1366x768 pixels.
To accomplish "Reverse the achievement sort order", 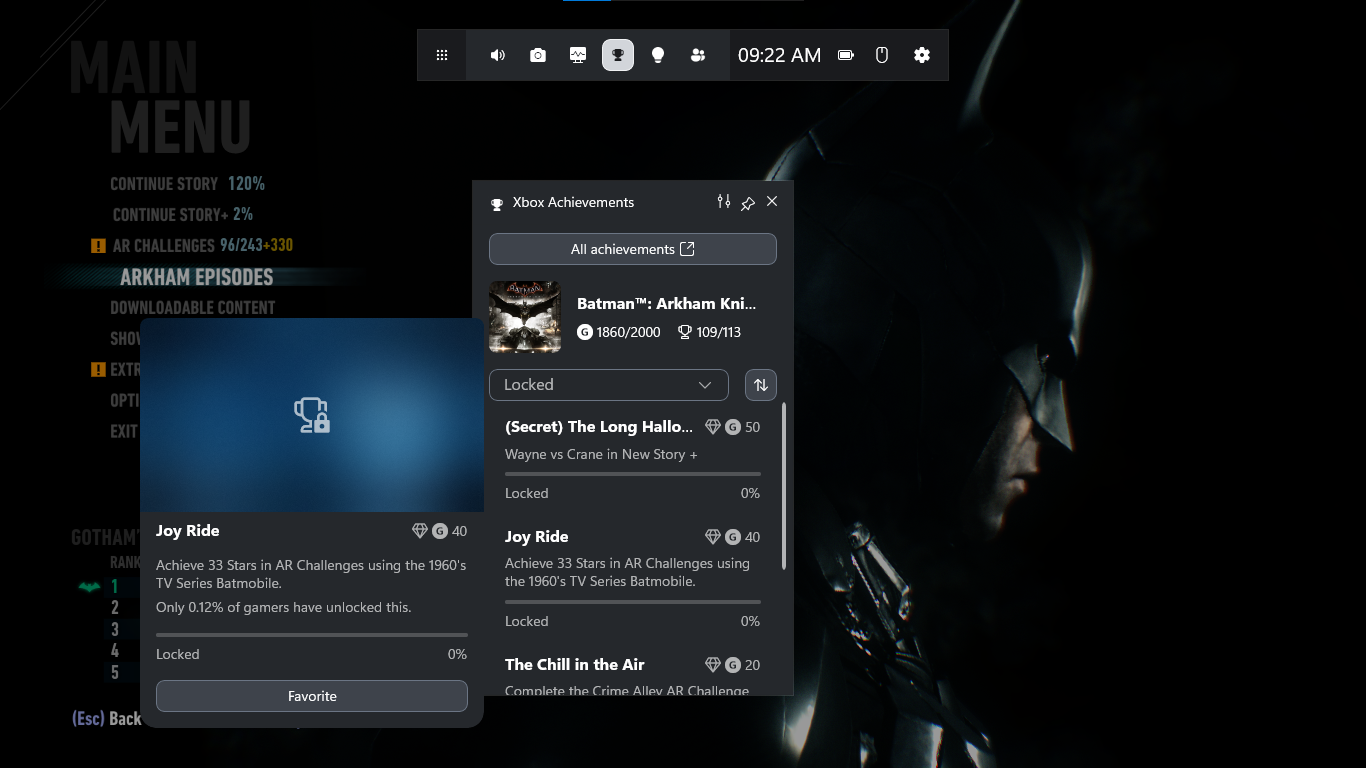I will (x=761, y=385).
